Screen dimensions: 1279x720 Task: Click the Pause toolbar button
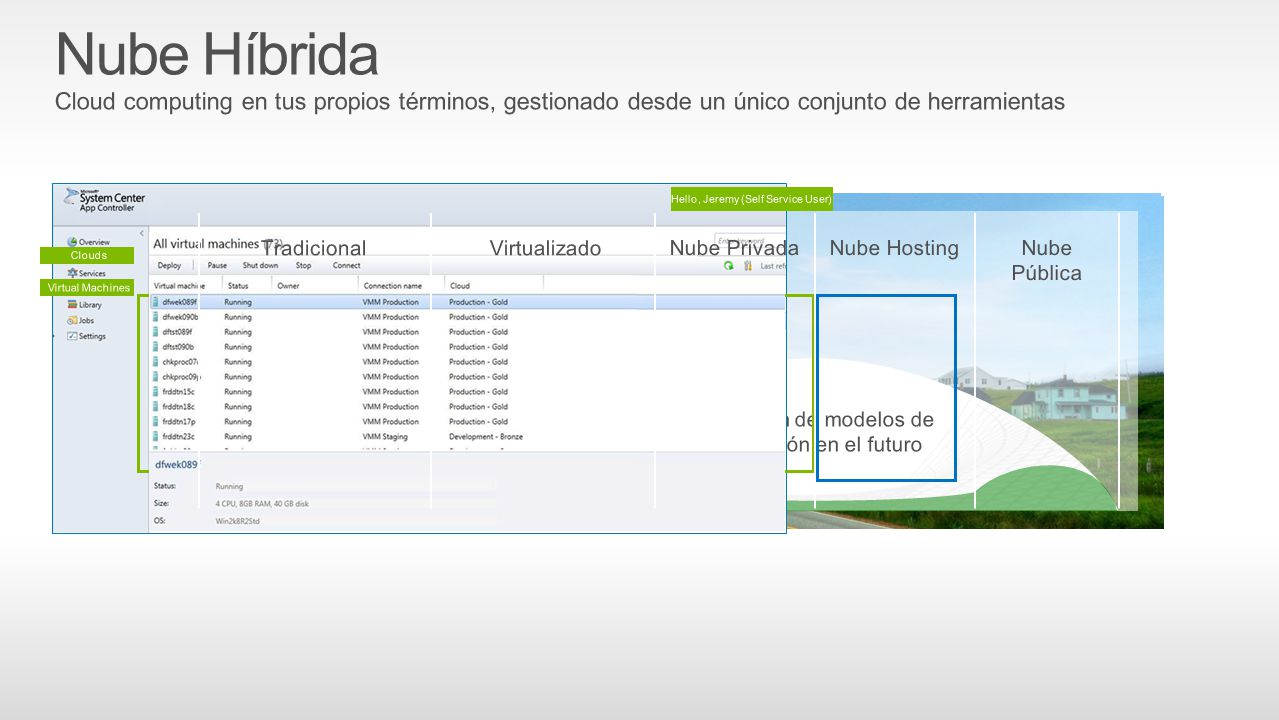point(217,265)
